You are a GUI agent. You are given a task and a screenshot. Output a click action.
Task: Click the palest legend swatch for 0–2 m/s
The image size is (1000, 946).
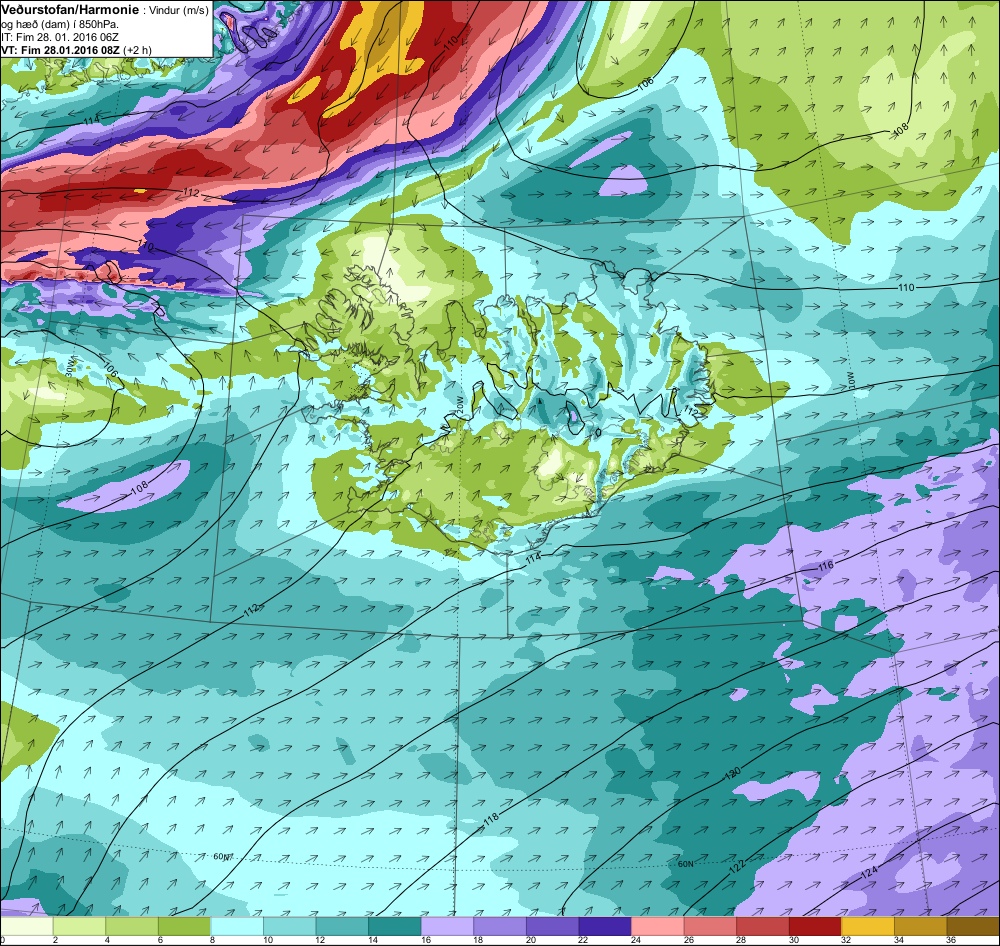pyautogui.click(x=26, y=926)
